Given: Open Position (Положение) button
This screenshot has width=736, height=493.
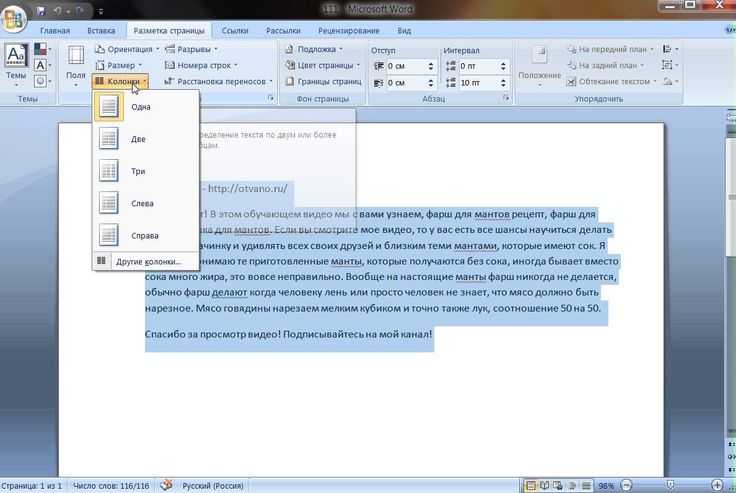Looking at the screenshot, I should click(x=539, y=65).
